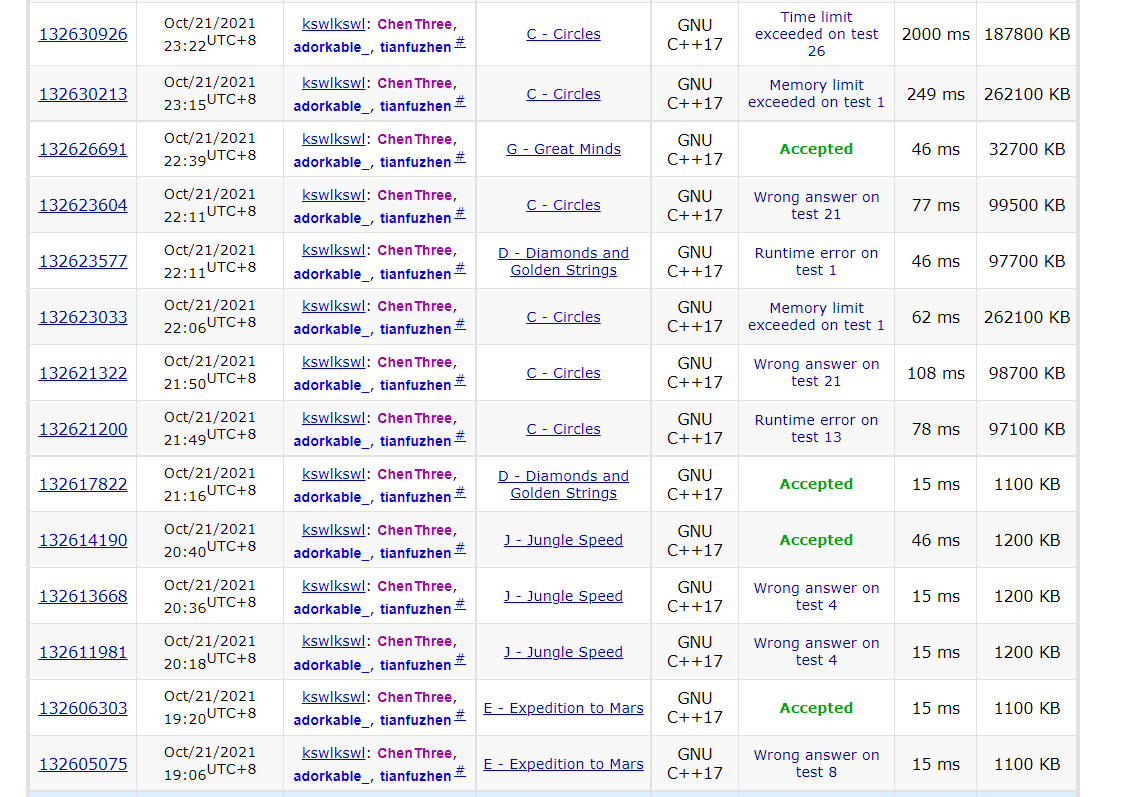Screen dimensions: 1146x797
Task: Open E - Expedition to Mars in the 132606303 row
Action: click(x=563, y=709)
